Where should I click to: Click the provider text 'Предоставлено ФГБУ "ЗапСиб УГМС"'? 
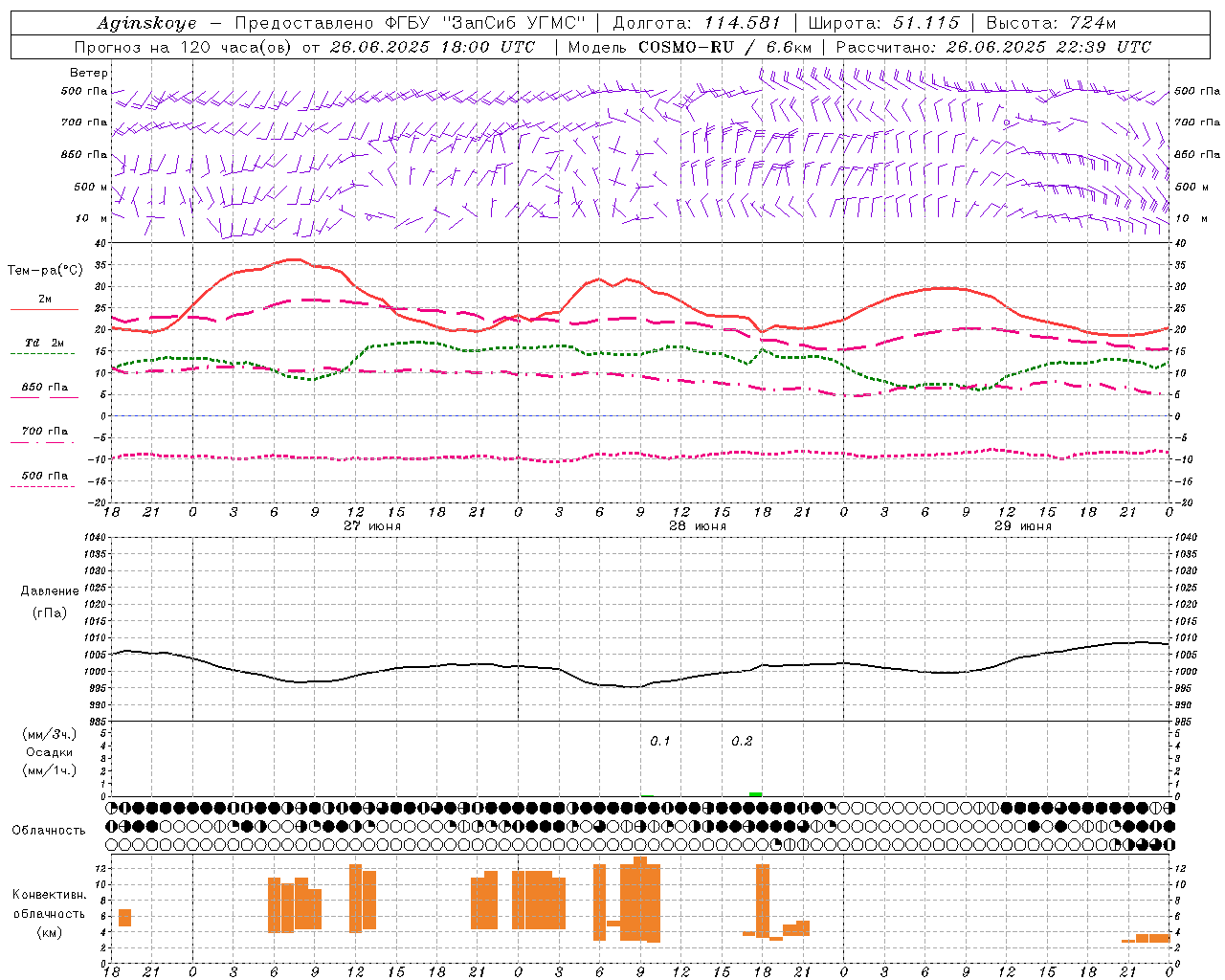click(x=410, y=23)
